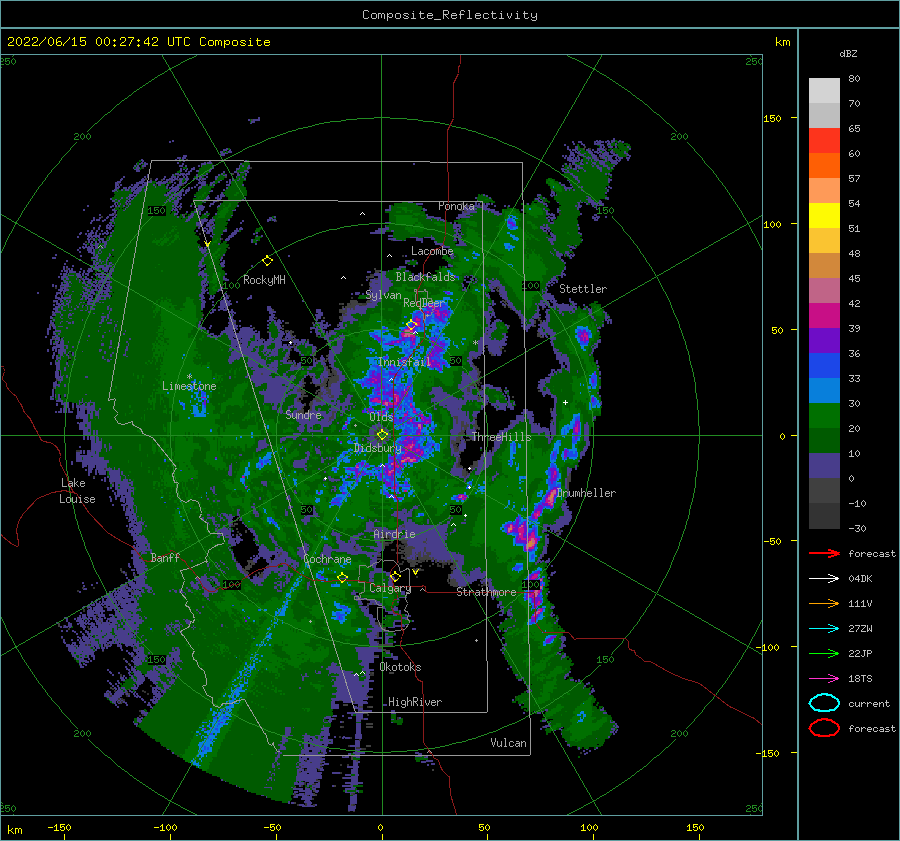Click the Banff label

point(165,557)
